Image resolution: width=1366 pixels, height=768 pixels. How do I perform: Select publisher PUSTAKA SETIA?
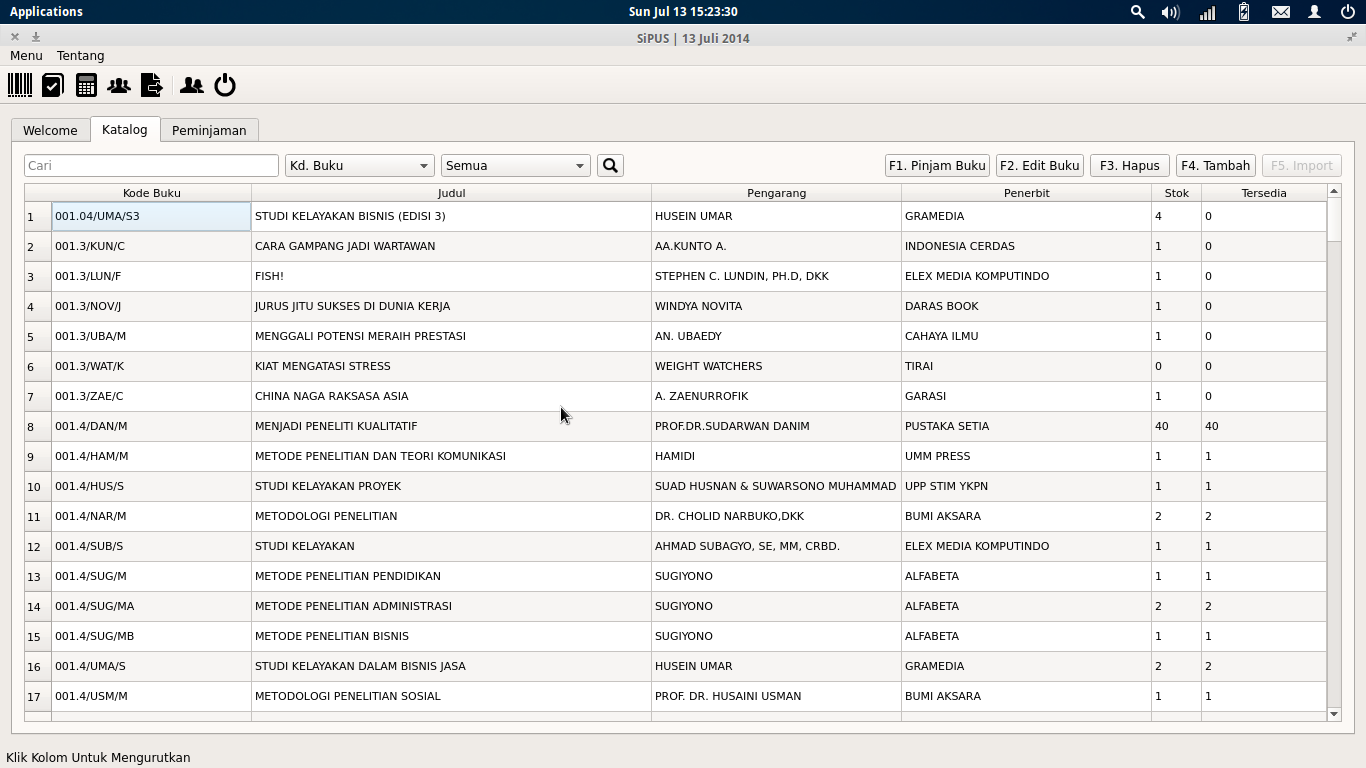pyautogui.click(x=1027, y=426)
